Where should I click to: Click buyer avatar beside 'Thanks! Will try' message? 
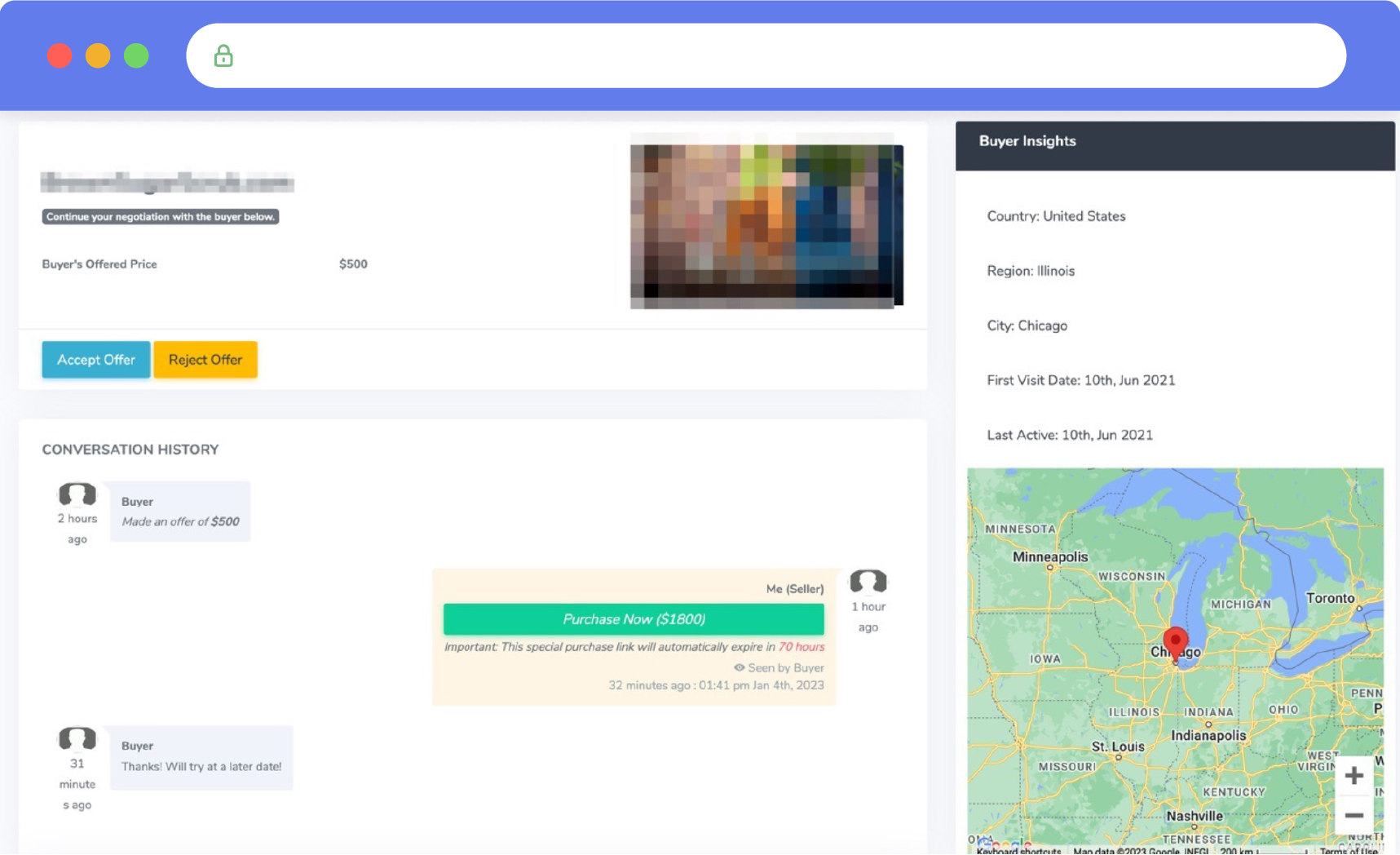(77, 738)
